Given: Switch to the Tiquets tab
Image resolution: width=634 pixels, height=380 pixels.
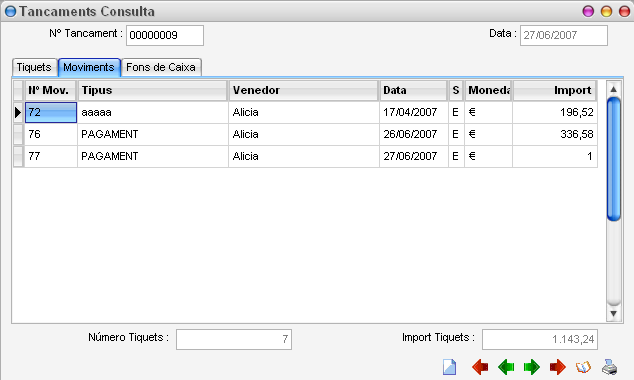Looking at the screenshot, I should 34,67.
